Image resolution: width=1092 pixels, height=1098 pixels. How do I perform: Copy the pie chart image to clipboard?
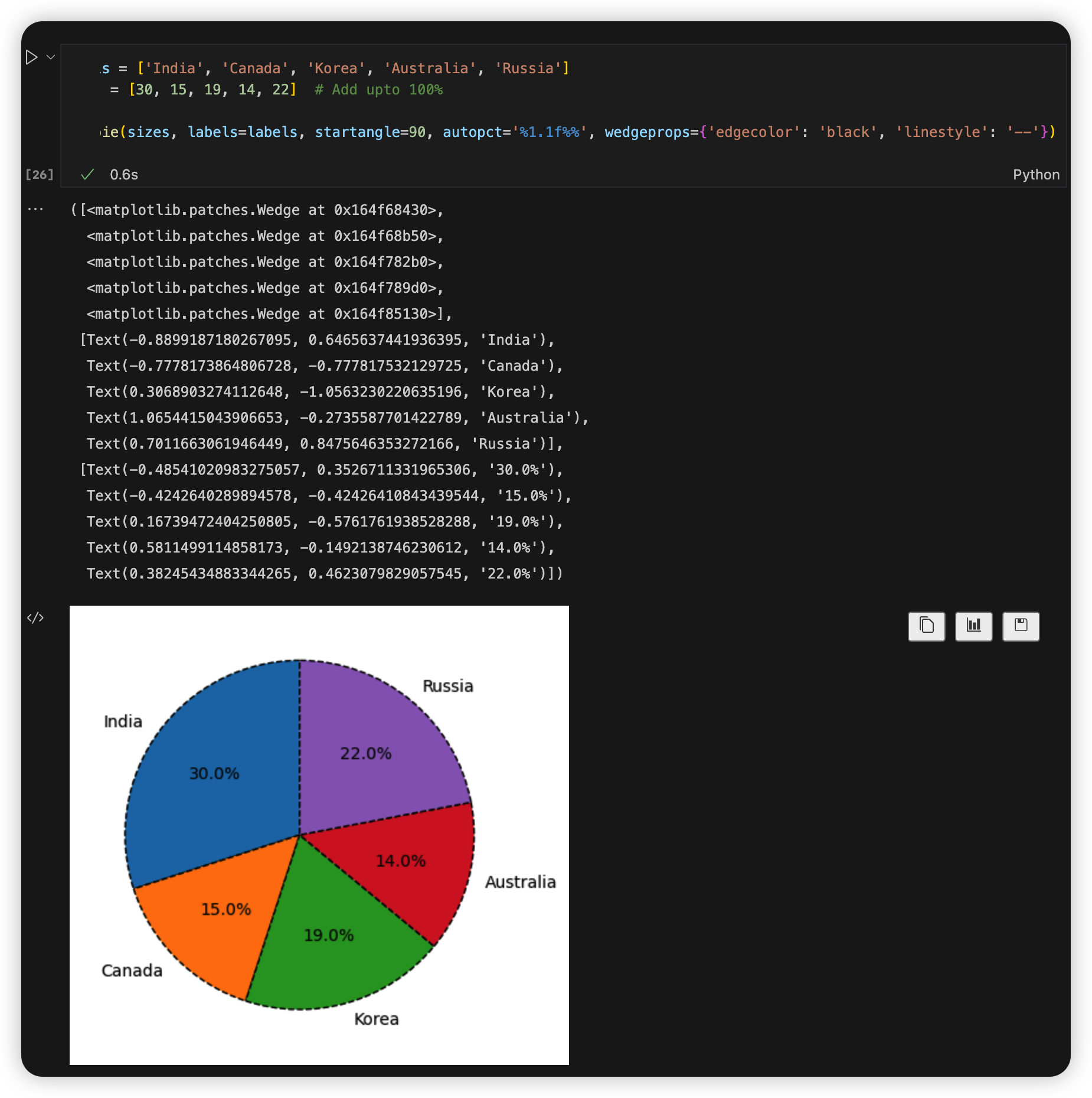[x=926, y=626]
